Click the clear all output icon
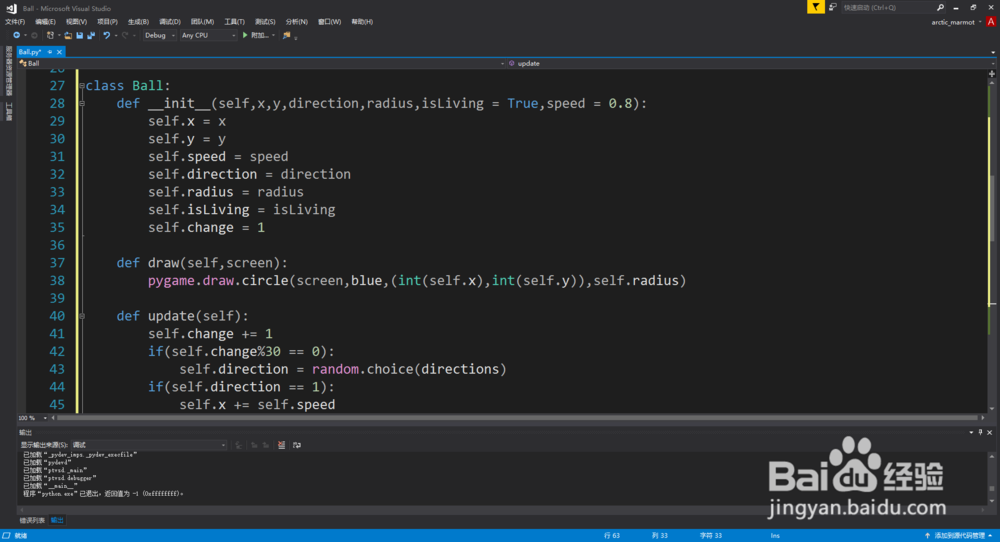This screenshot has width=1000, height=542. click(281, 445)
